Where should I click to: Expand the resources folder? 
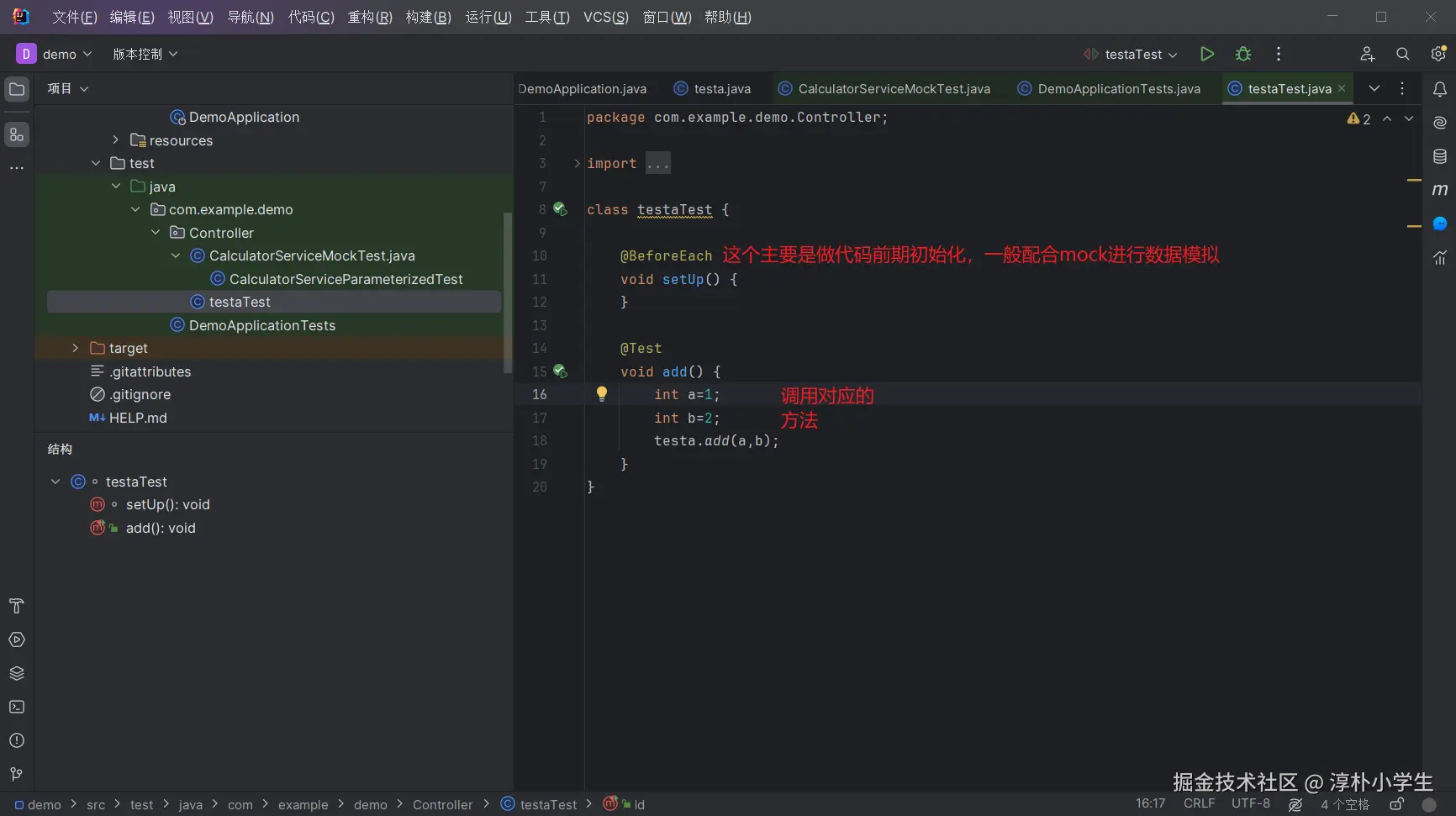[116, 140]
